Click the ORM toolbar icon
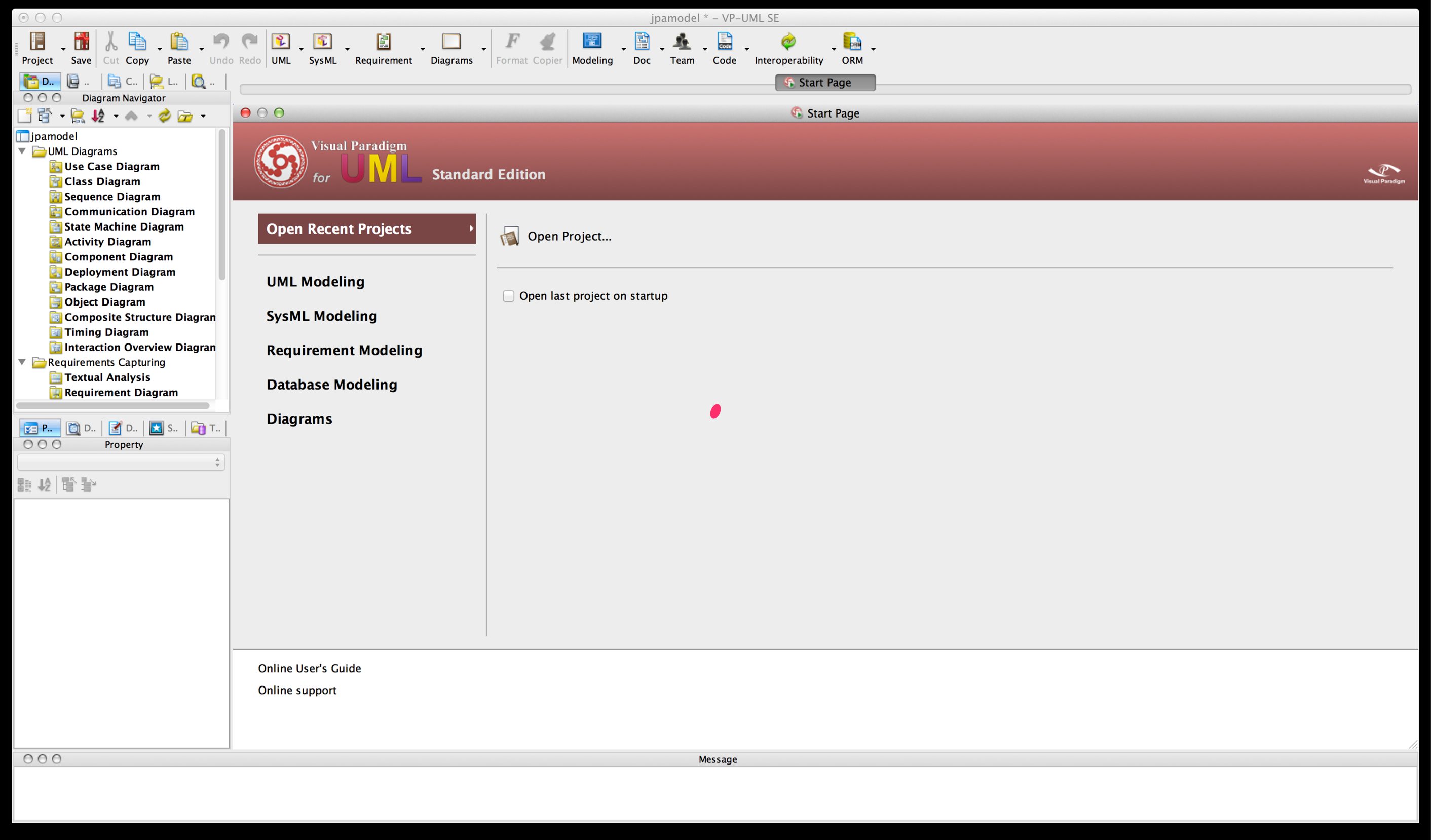The height and width of the screenshot is (840, 1431). click(852, 41)
